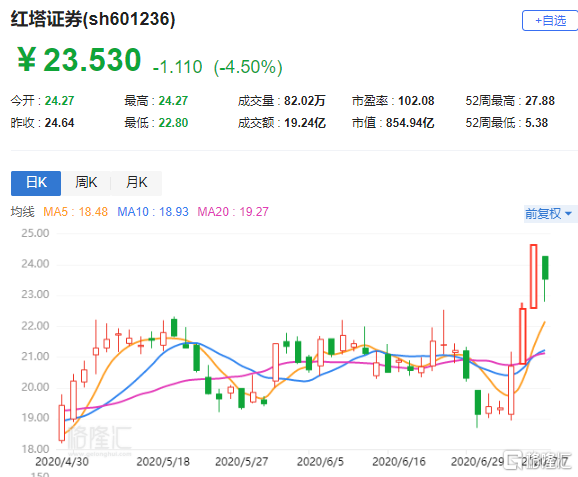578x477 pixels.
Task: Click the 2020/6/16 date axis label
Action: point(399,462)
